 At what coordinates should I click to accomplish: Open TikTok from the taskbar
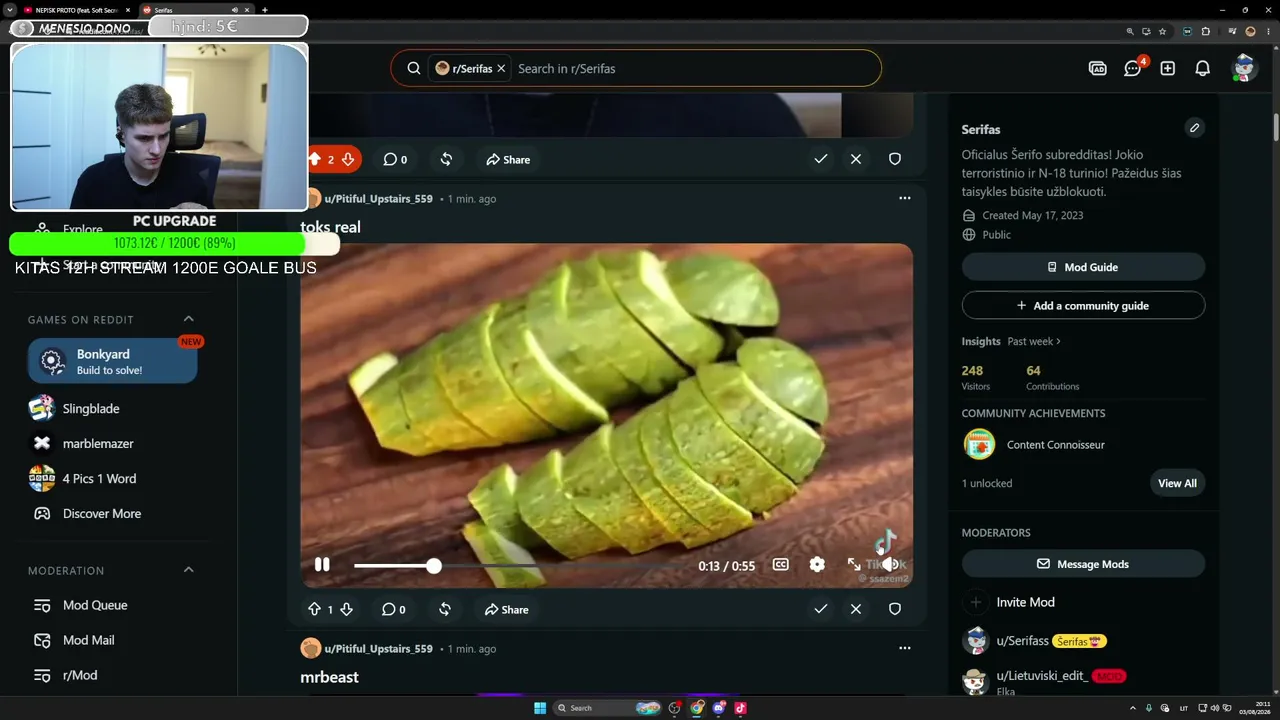(740, 708)
